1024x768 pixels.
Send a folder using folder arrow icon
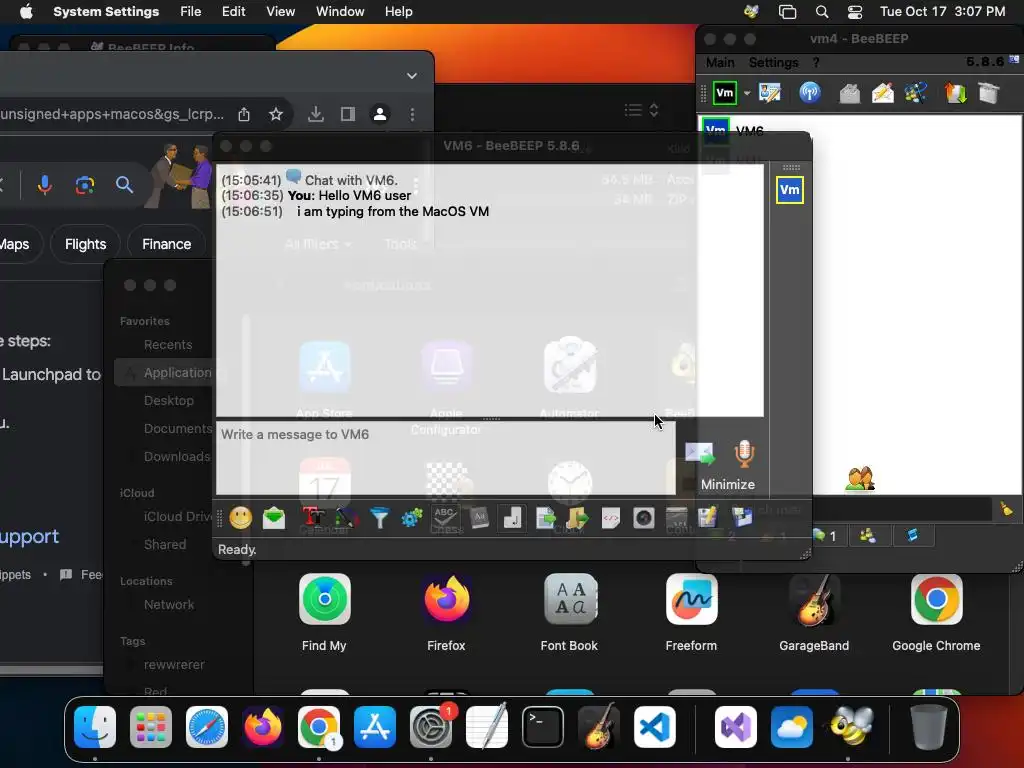pos(577,518)
